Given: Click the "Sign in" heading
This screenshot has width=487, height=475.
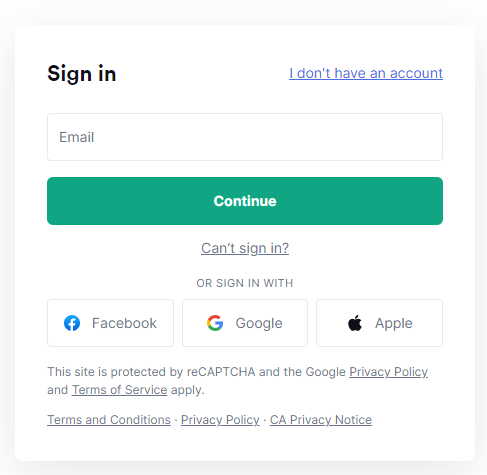Looking at the screenshot, I should coord(82,74).
